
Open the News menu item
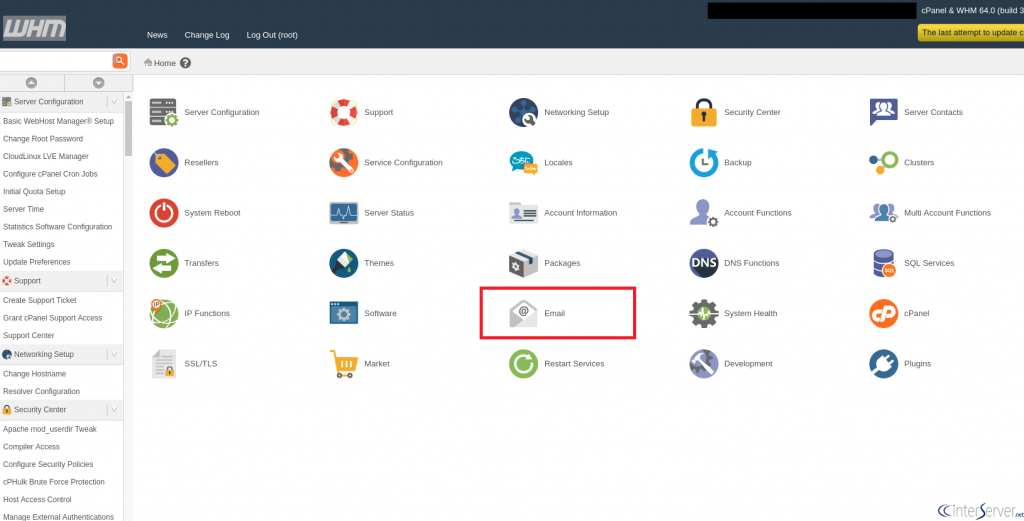coord(157,35)
